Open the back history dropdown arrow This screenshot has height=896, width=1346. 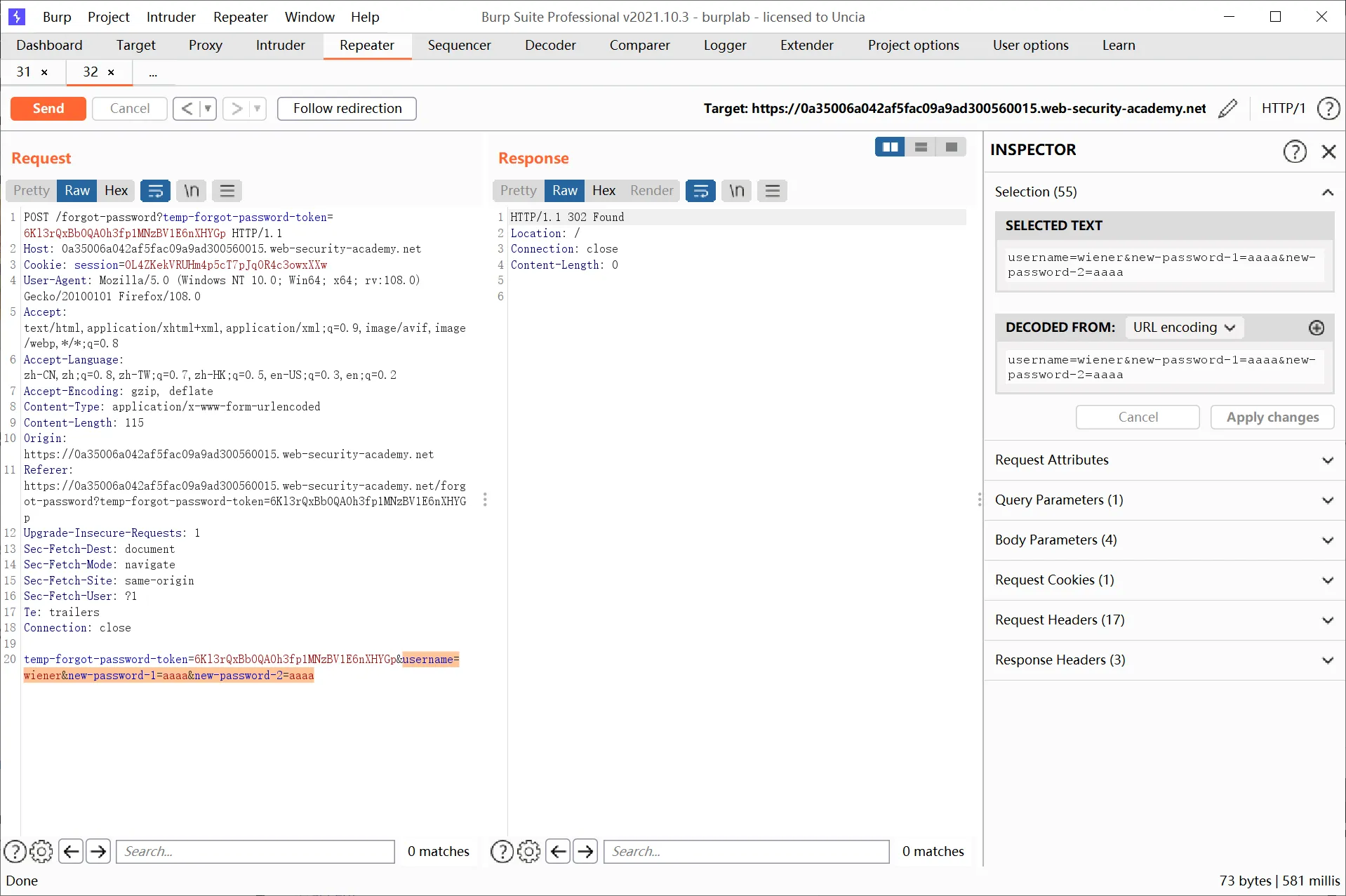coord(208,109)
